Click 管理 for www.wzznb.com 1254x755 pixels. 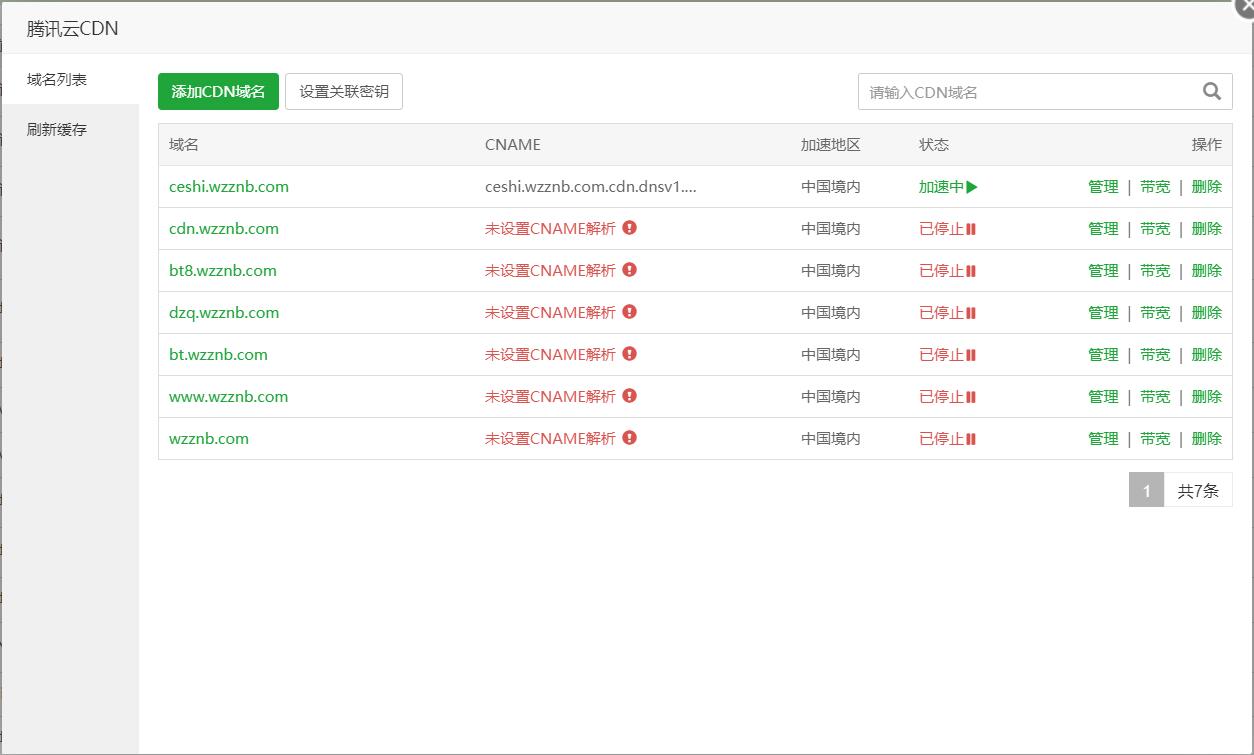point(1103,397)
